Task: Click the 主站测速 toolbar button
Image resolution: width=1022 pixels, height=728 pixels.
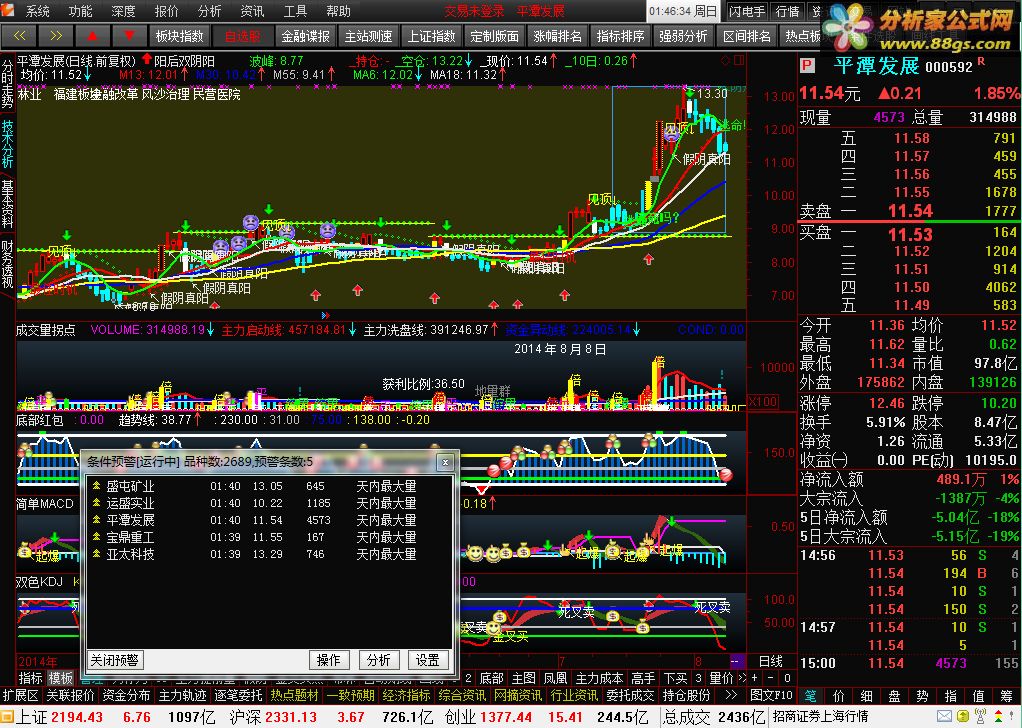Action: pos(368,36)
